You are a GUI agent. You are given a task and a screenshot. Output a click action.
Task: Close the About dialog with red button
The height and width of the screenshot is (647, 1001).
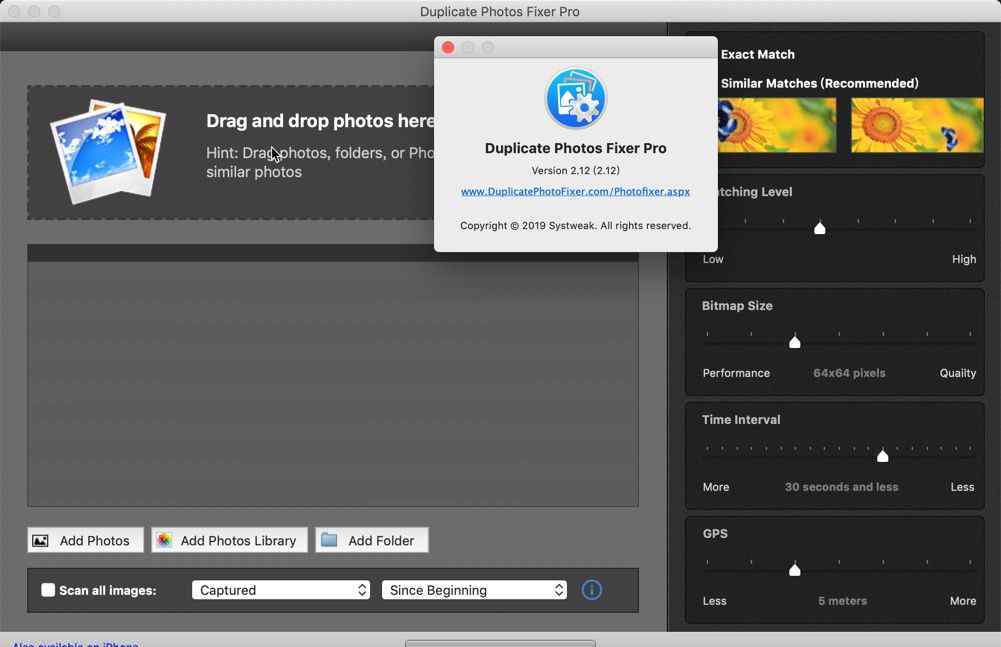448,47
